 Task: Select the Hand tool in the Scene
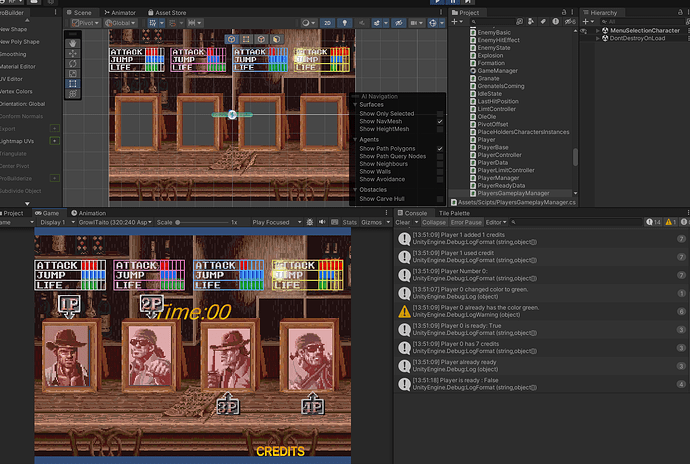pos(73,44)
